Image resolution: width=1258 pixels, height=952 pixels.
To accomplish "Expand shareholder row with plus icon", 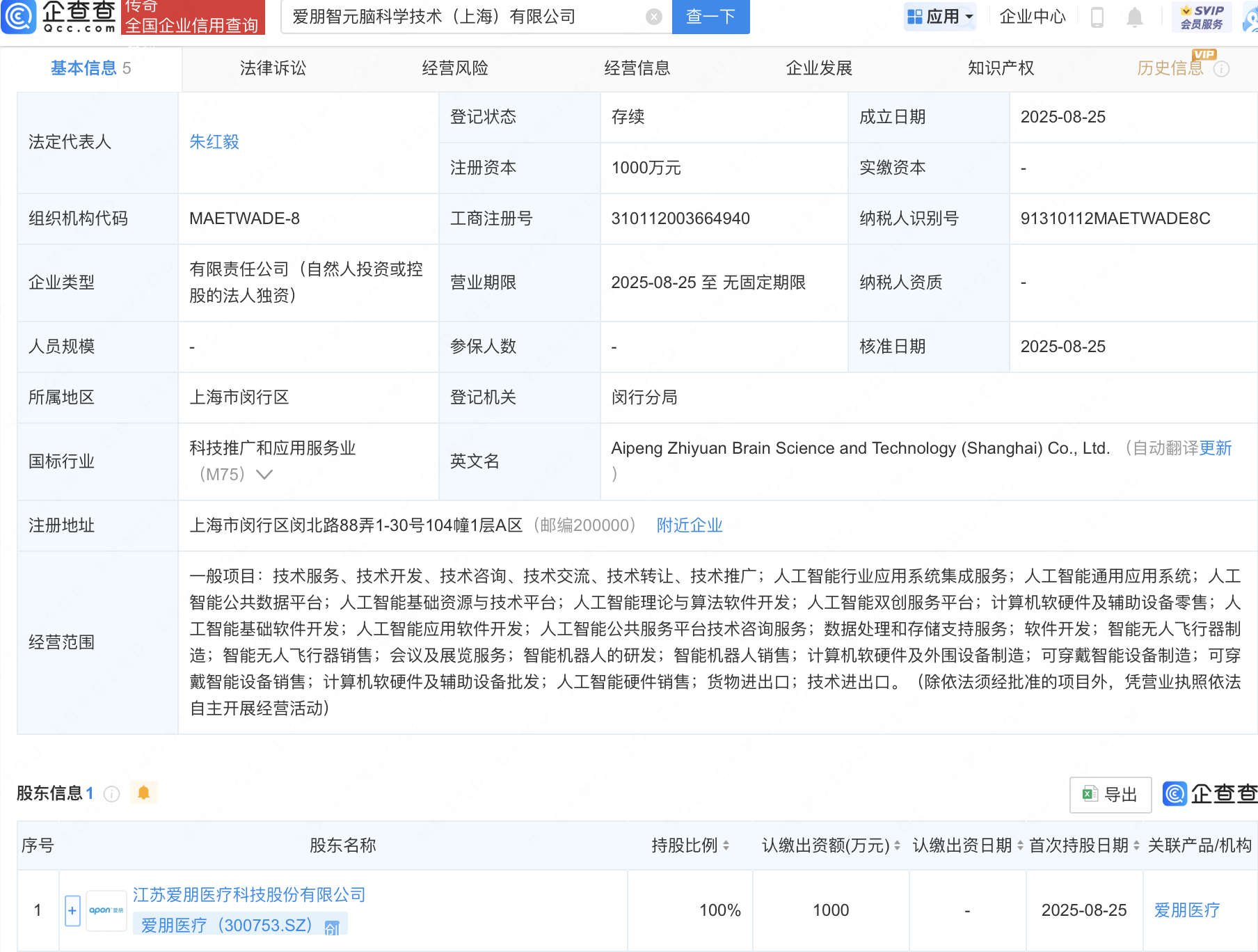I will click(72, 910).
